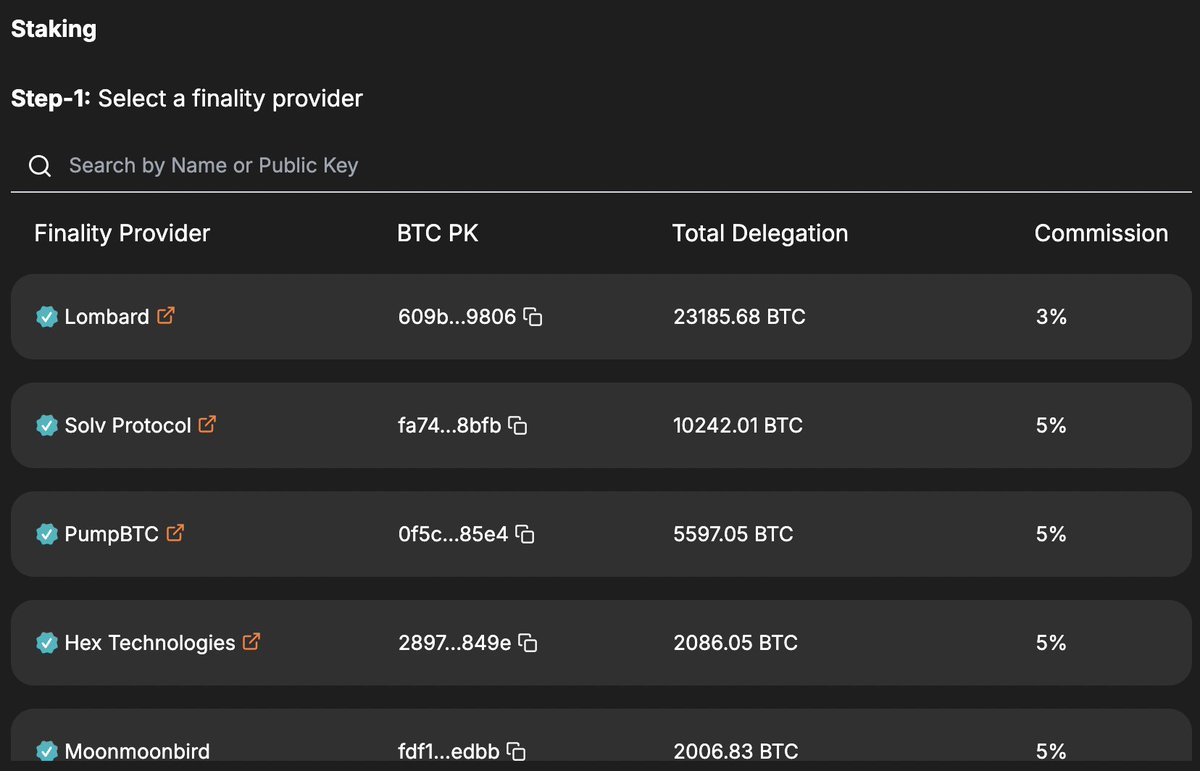Viewport: 1200px width, 771px height.
Task: Select the PumpBTC finality provider
Action: [x=601, y=534]
